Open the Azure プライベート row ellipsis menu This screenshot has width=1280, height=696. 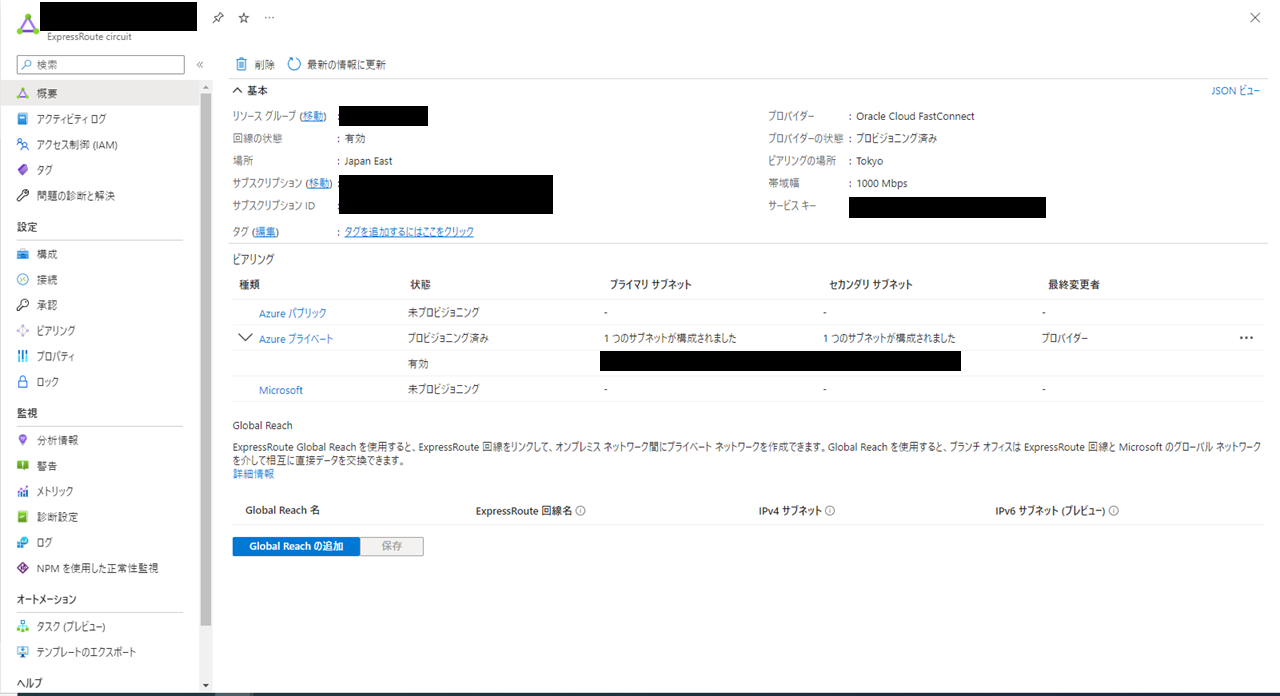pos(1246,338)
